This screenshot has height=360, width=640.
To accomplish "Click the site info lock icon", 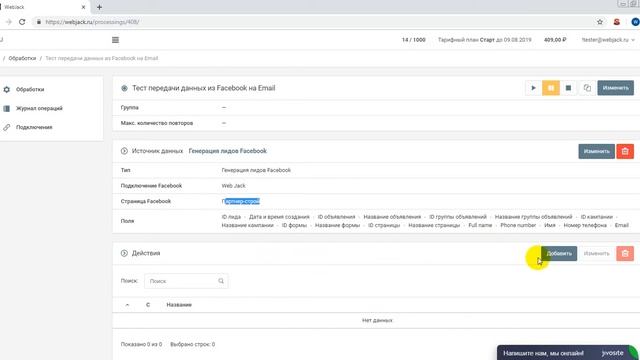I will point(38,22).
